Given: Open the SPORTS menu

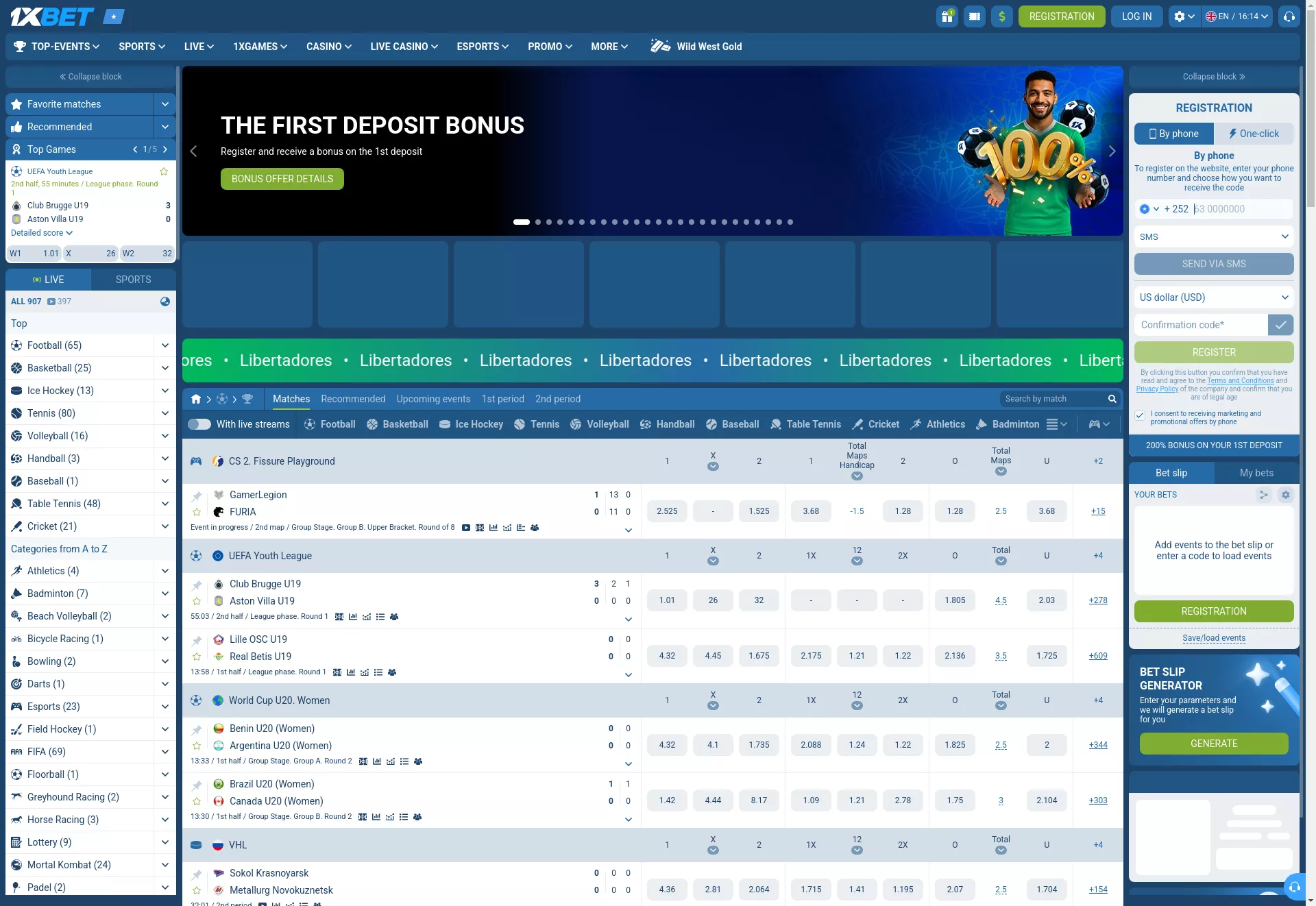Looking at the screenshot, I should 142,47.
